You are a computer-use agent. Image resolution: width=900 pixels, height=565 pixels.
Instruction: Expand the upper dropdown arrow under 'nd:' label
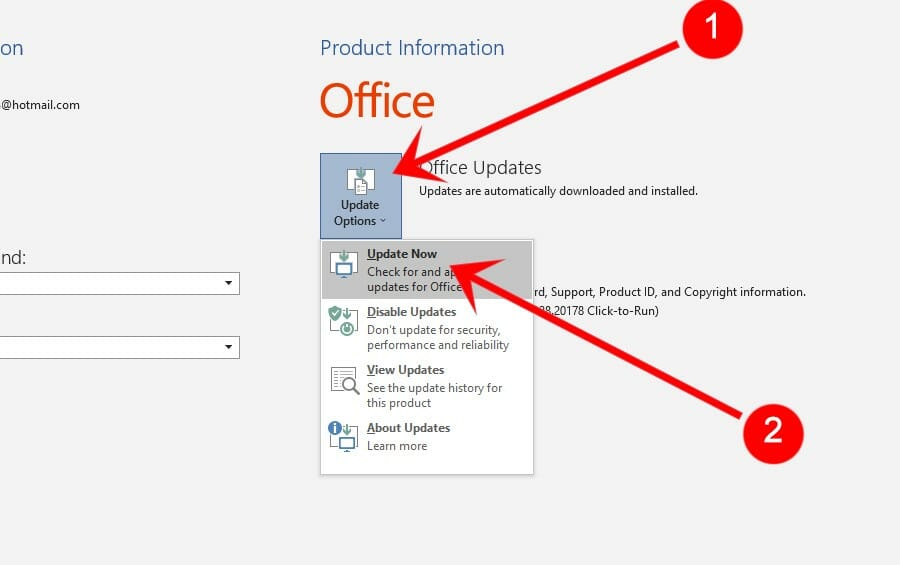pos(228,283)
